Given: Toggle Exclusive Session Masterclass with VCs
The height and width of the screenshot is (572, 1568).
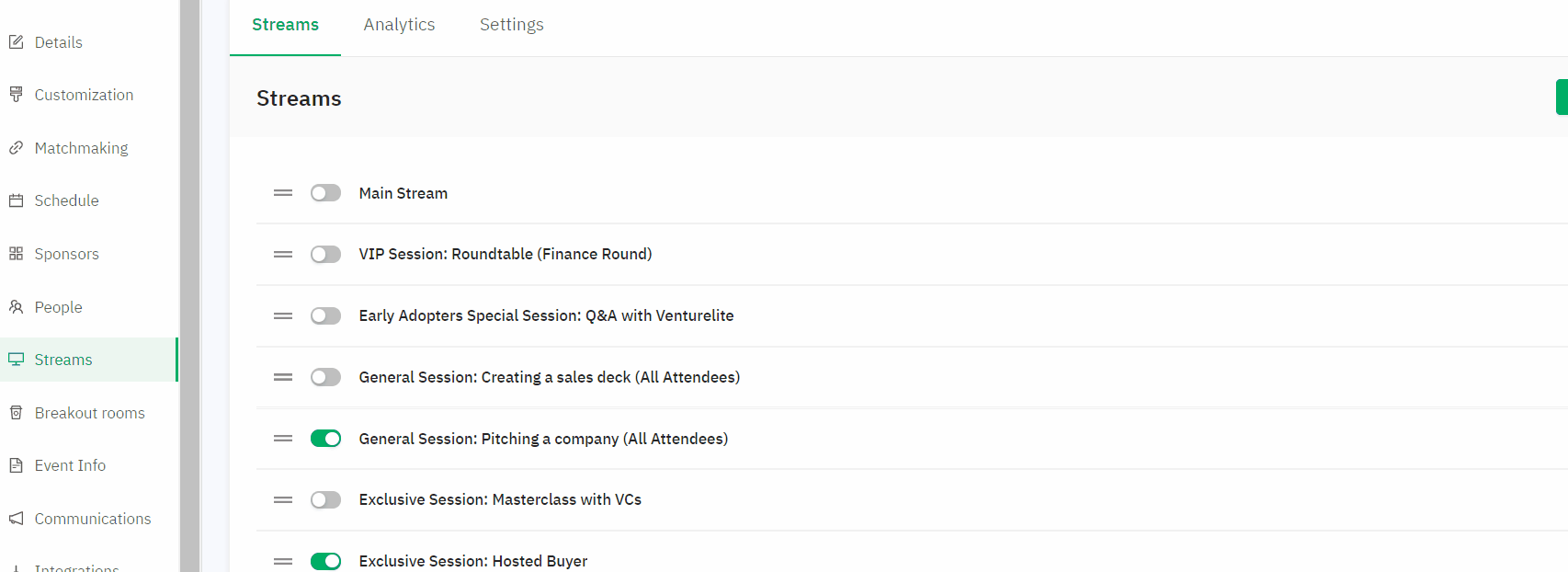Looking at the screenshot, I should click(x=325, y=500).
